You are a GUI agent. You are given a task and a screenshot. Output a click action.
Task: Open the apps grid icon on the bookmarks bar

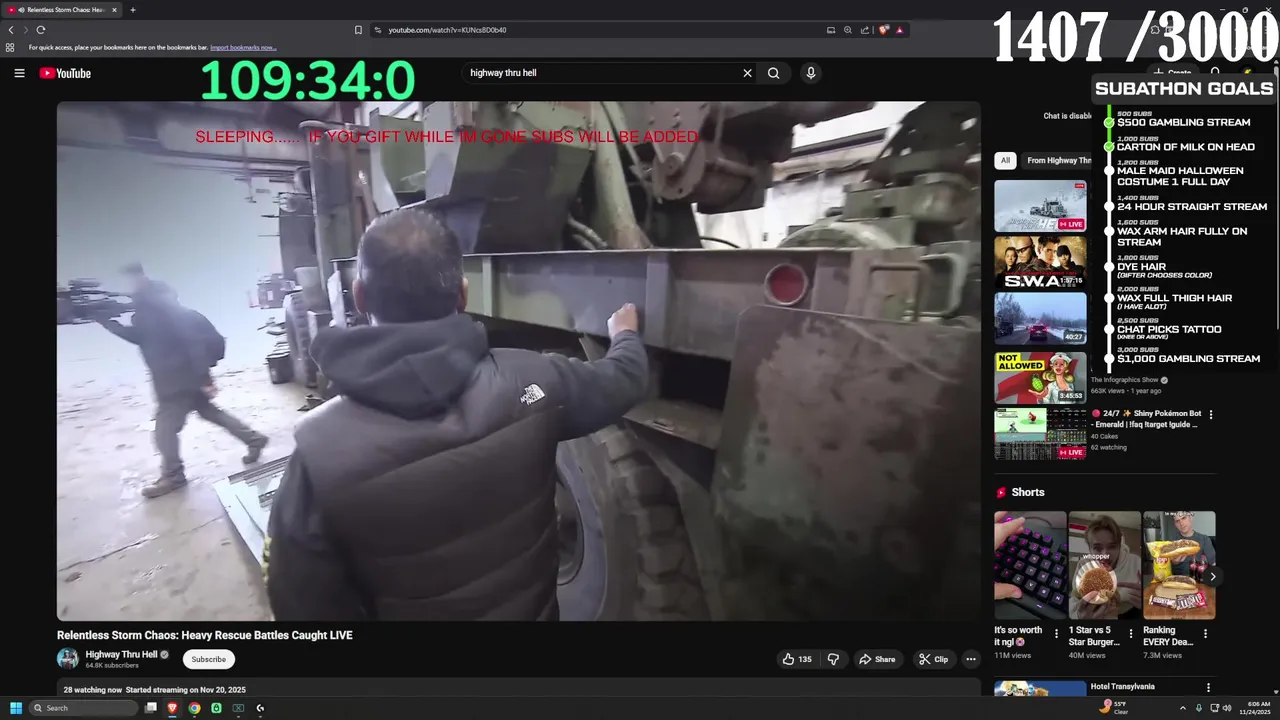pos(10,47)
